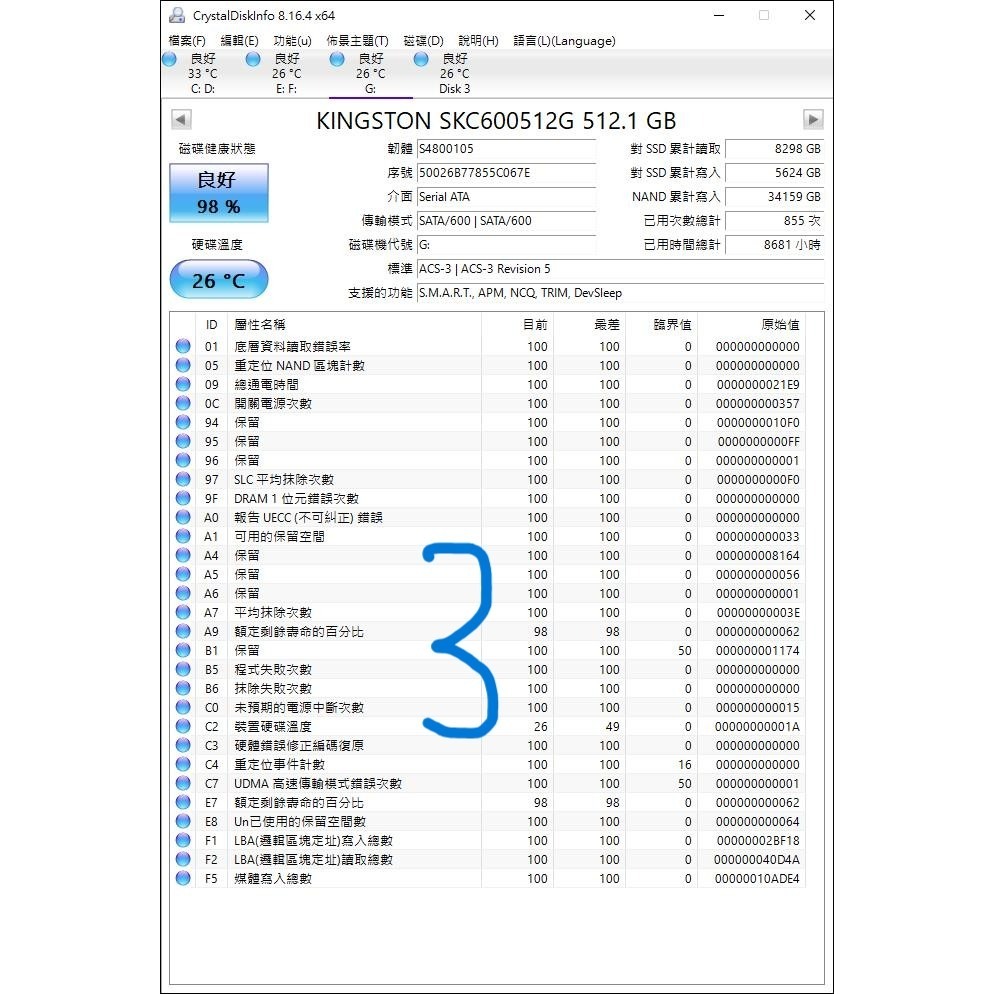Image resolution: width=994 pixels, height=994 pixels.
Task: Click the next disk arrow button
Action: (813, 119)
